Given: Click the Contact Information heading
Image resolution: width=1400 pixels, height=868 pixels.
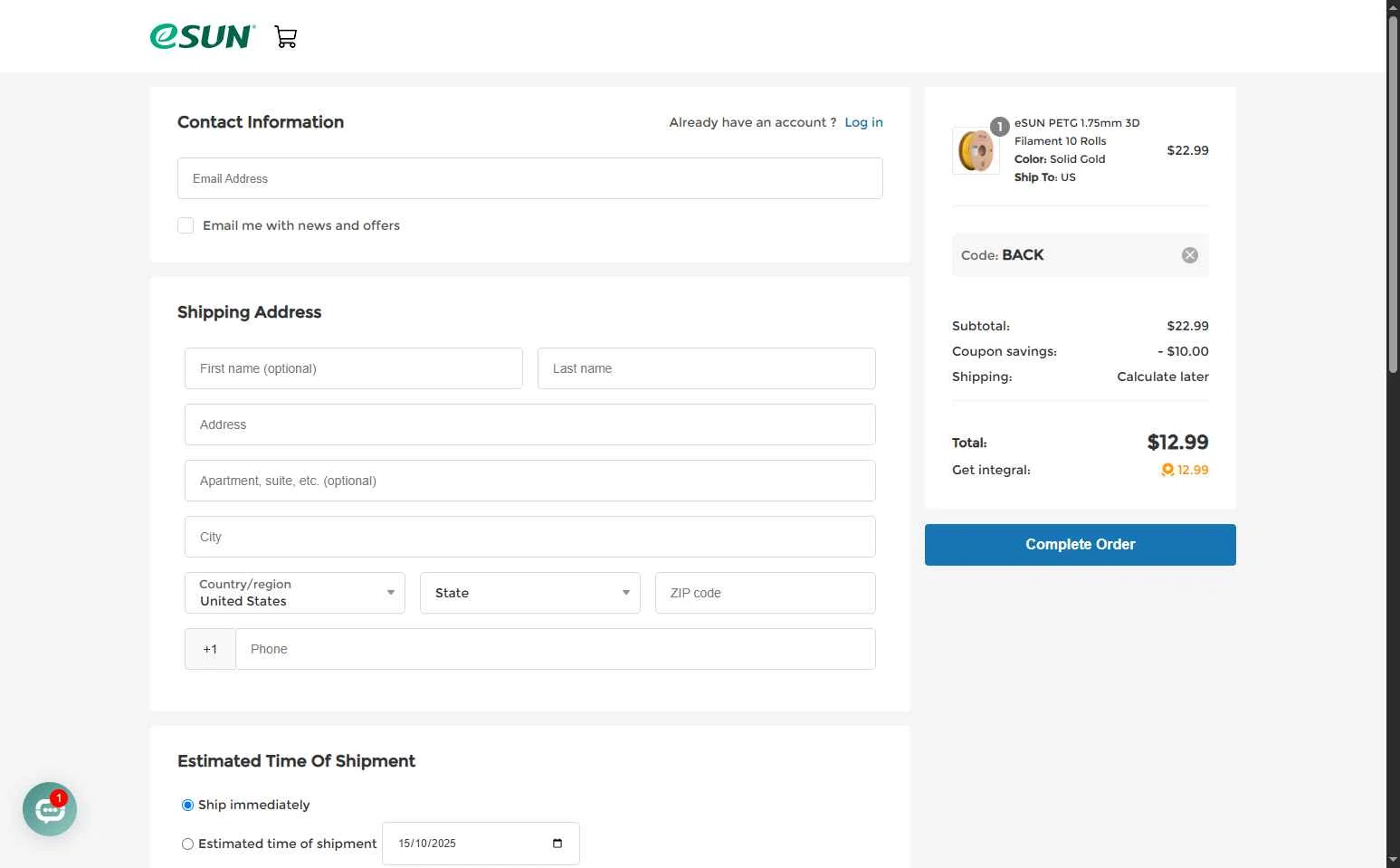Looking at the screenshot, I should [x=261, y=122].
